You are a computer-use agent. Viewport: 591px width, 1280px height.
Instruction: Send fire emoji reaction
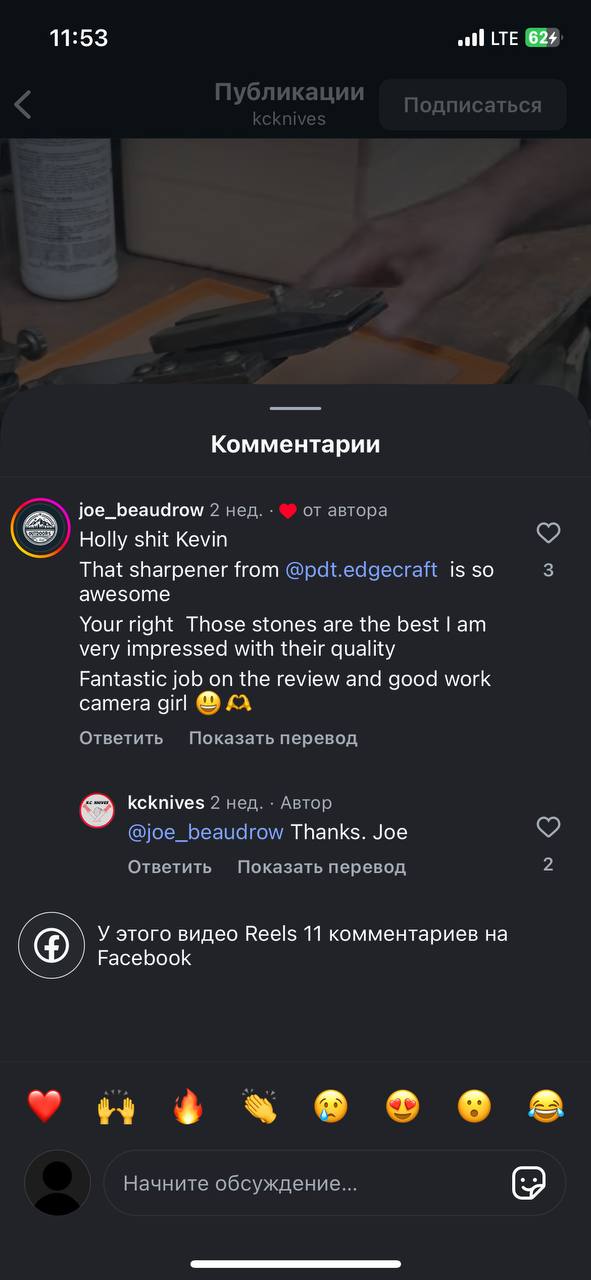[188, 1106]
